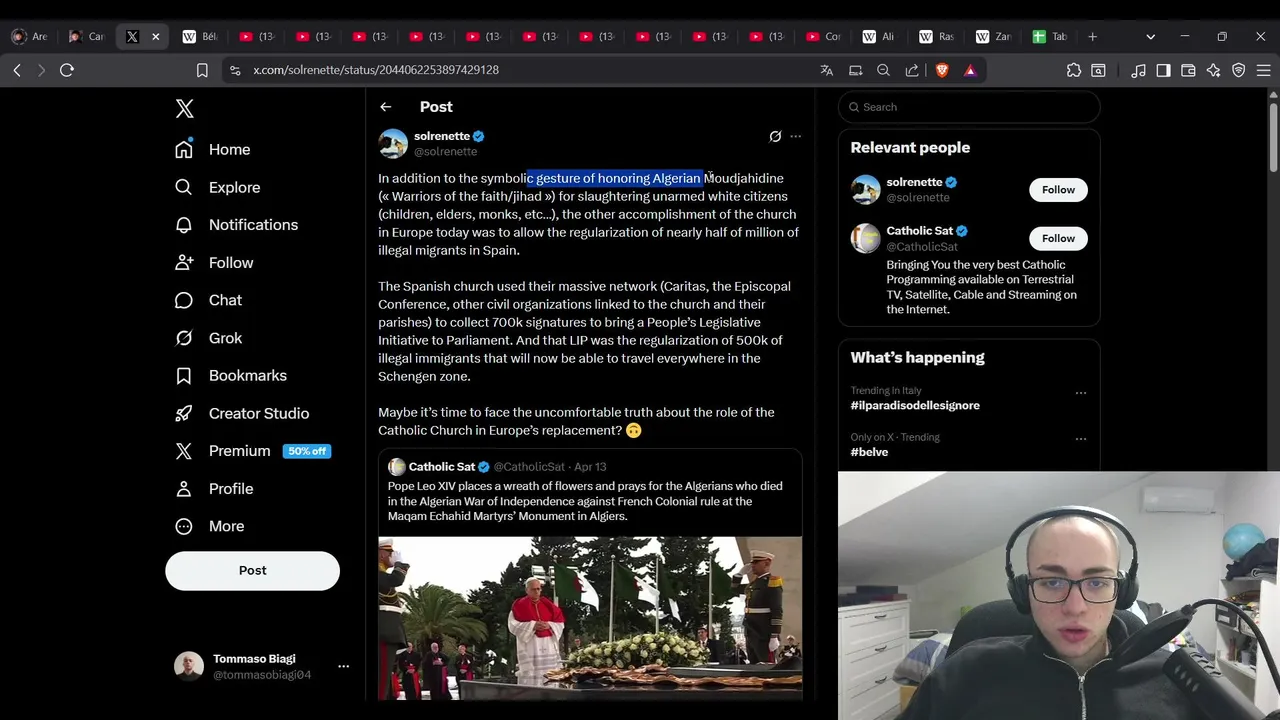Click solrenette's avatar on the post

coord(393,143)
